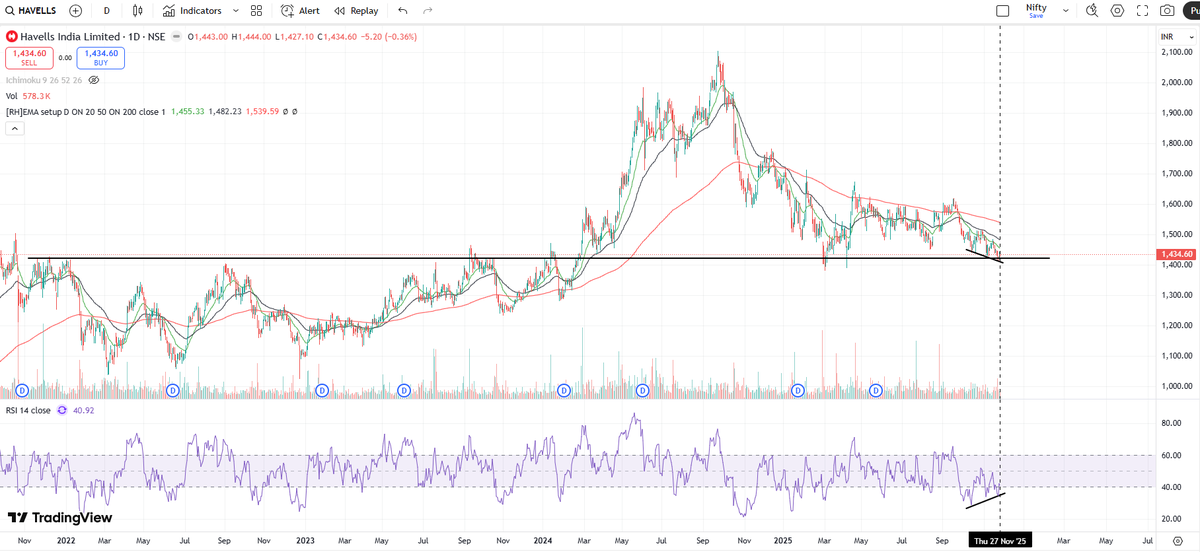Click the dividend D marker near February 2023
Image resolution: width=1200 pixels, height=552 pixels.
pyautogui.click(x=322, y=389)
